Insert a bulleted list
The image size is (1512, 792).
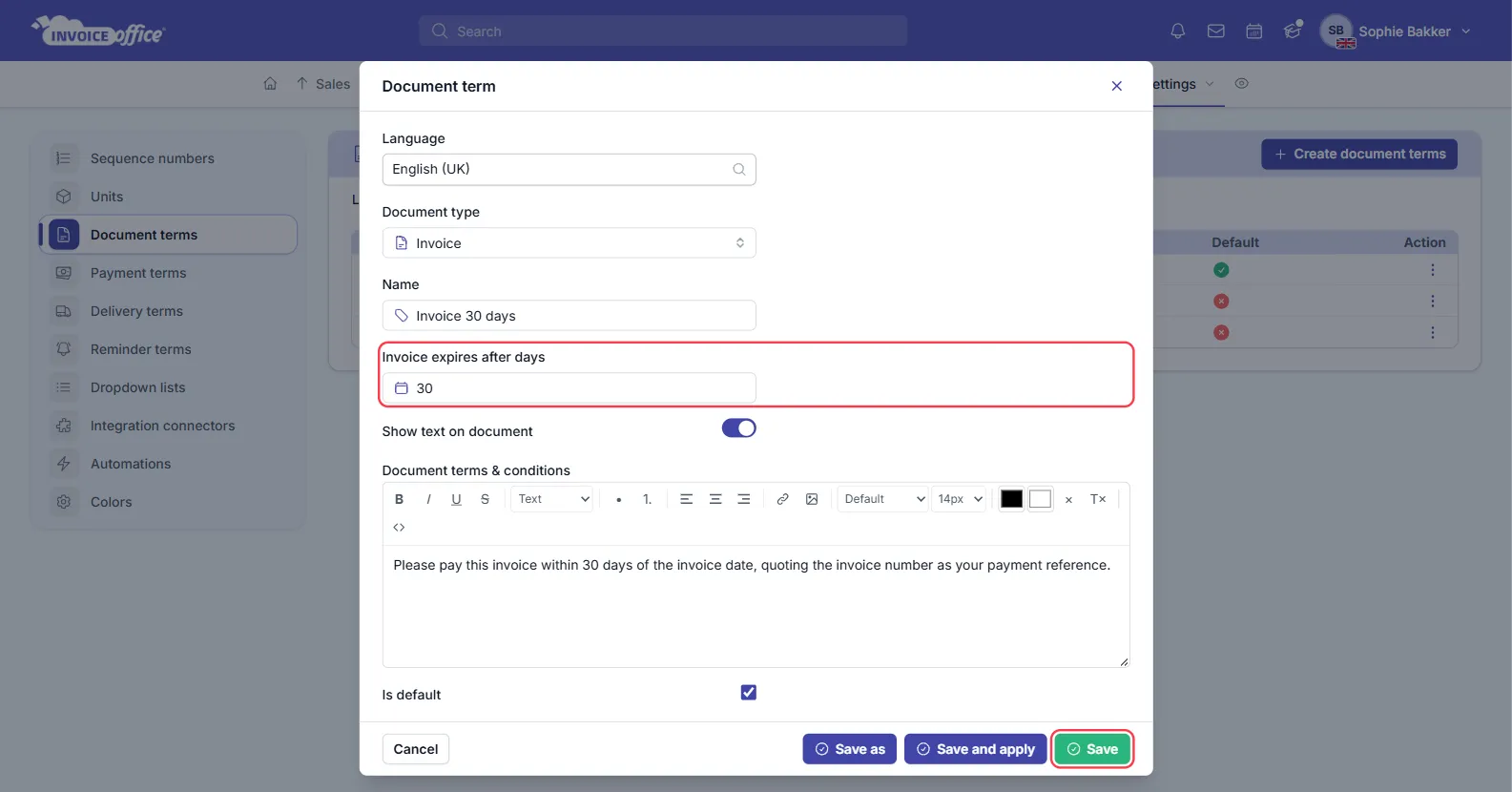[619, 499]
